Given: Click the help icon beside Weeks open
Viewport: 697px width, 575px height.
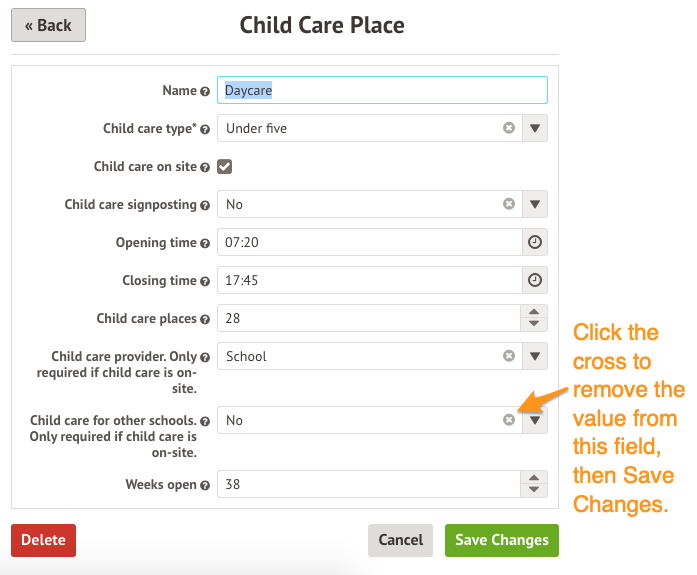Looking at the screenshot, I should [205, 485].
